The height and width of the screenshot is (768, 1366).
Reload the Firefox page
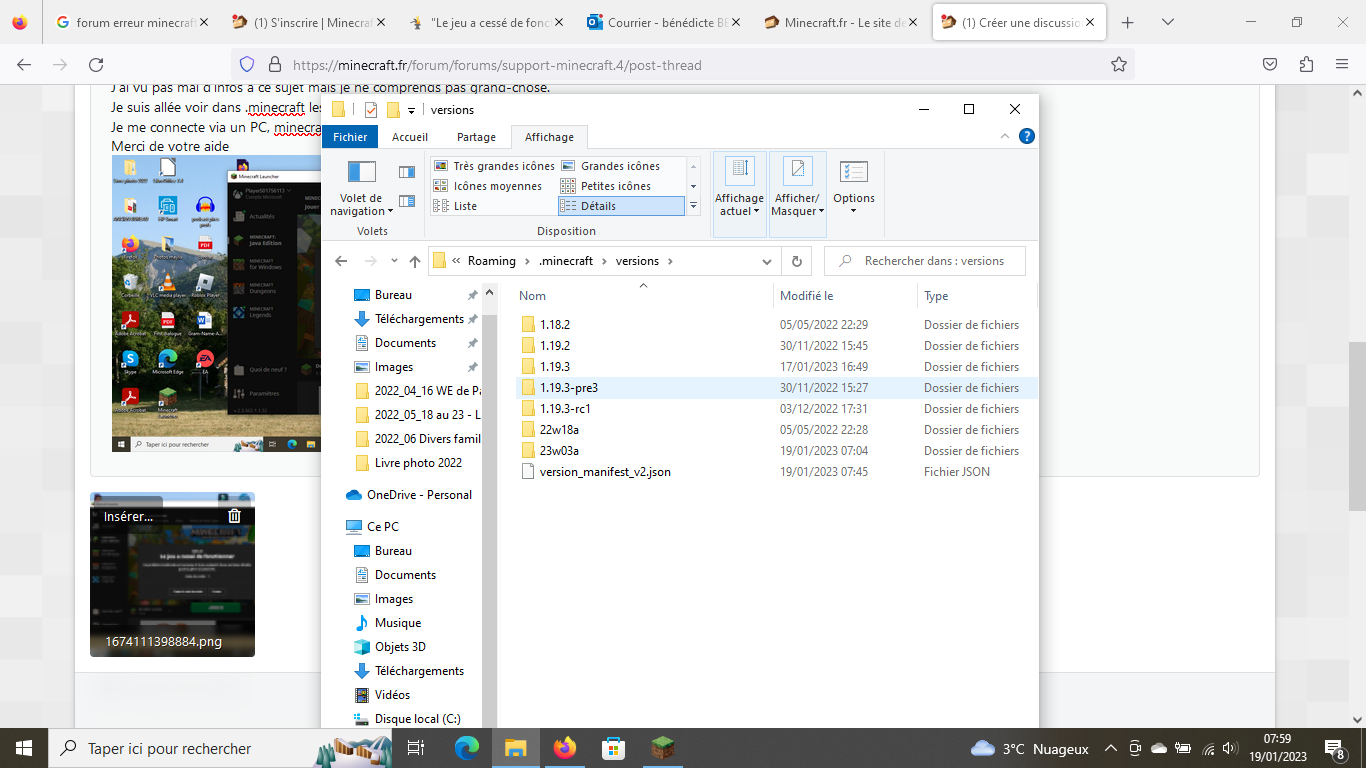tap(96, 65)
